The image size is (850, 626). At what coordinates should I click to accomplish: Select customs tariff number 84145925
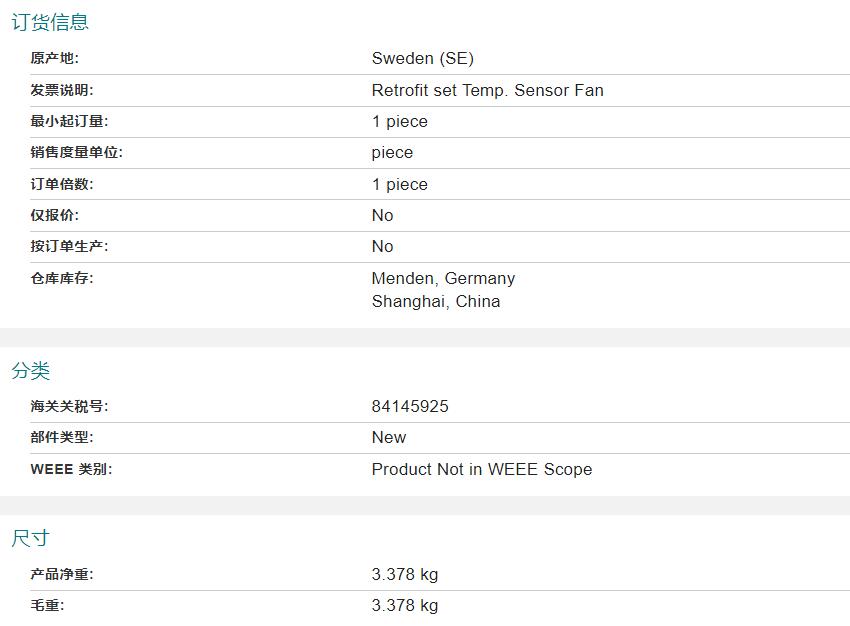(410, 406)
